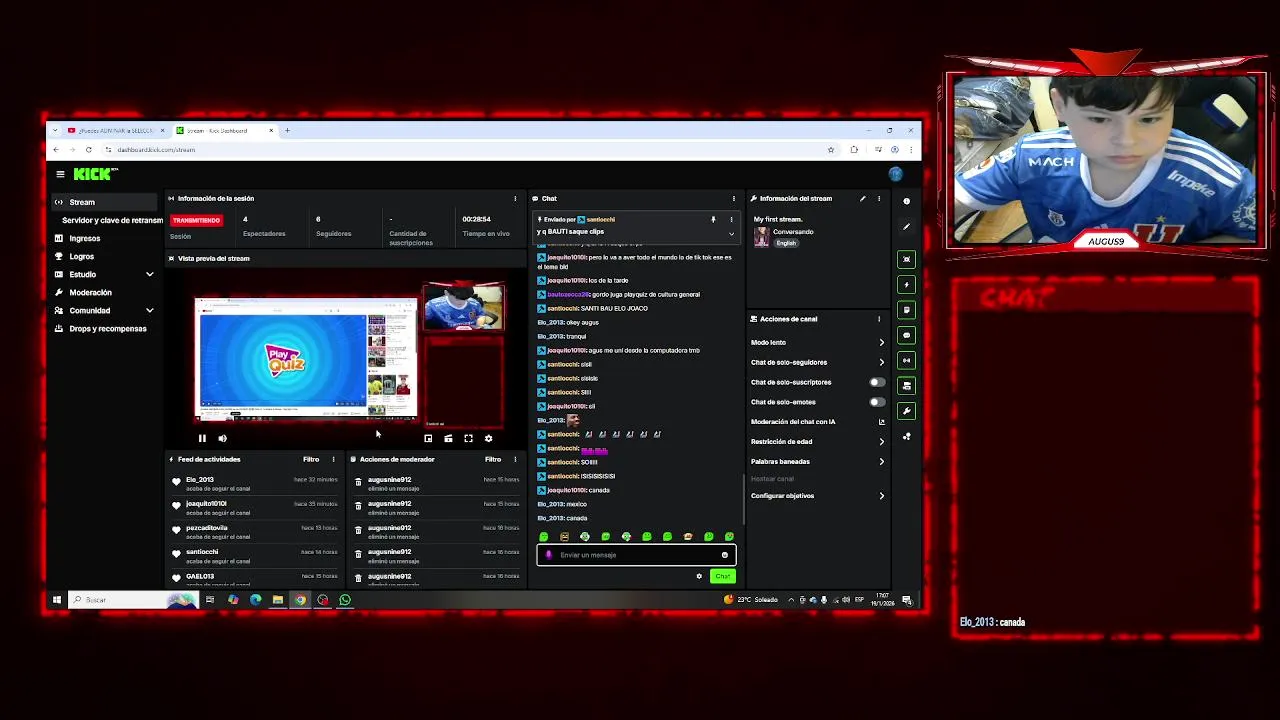Pause the stream preview
The width and height of the screenshot is (1280, 720).
pyautogui.click(x=202, y=438)
